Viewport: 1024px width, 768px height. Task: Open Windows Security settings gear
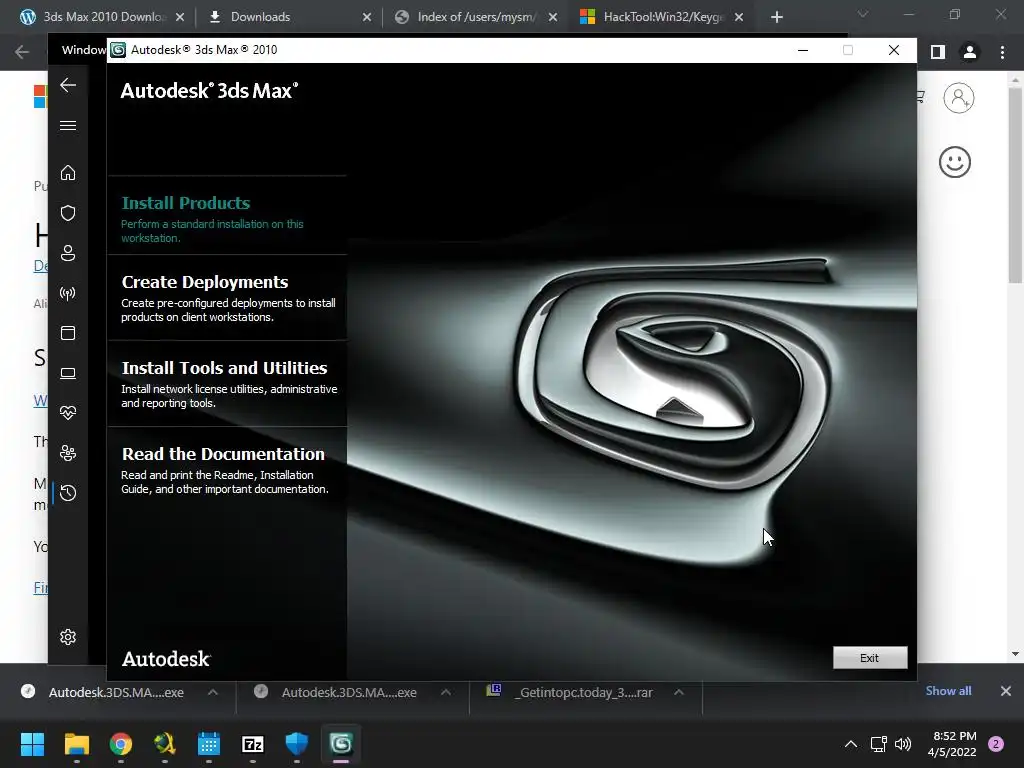point(68,637)
